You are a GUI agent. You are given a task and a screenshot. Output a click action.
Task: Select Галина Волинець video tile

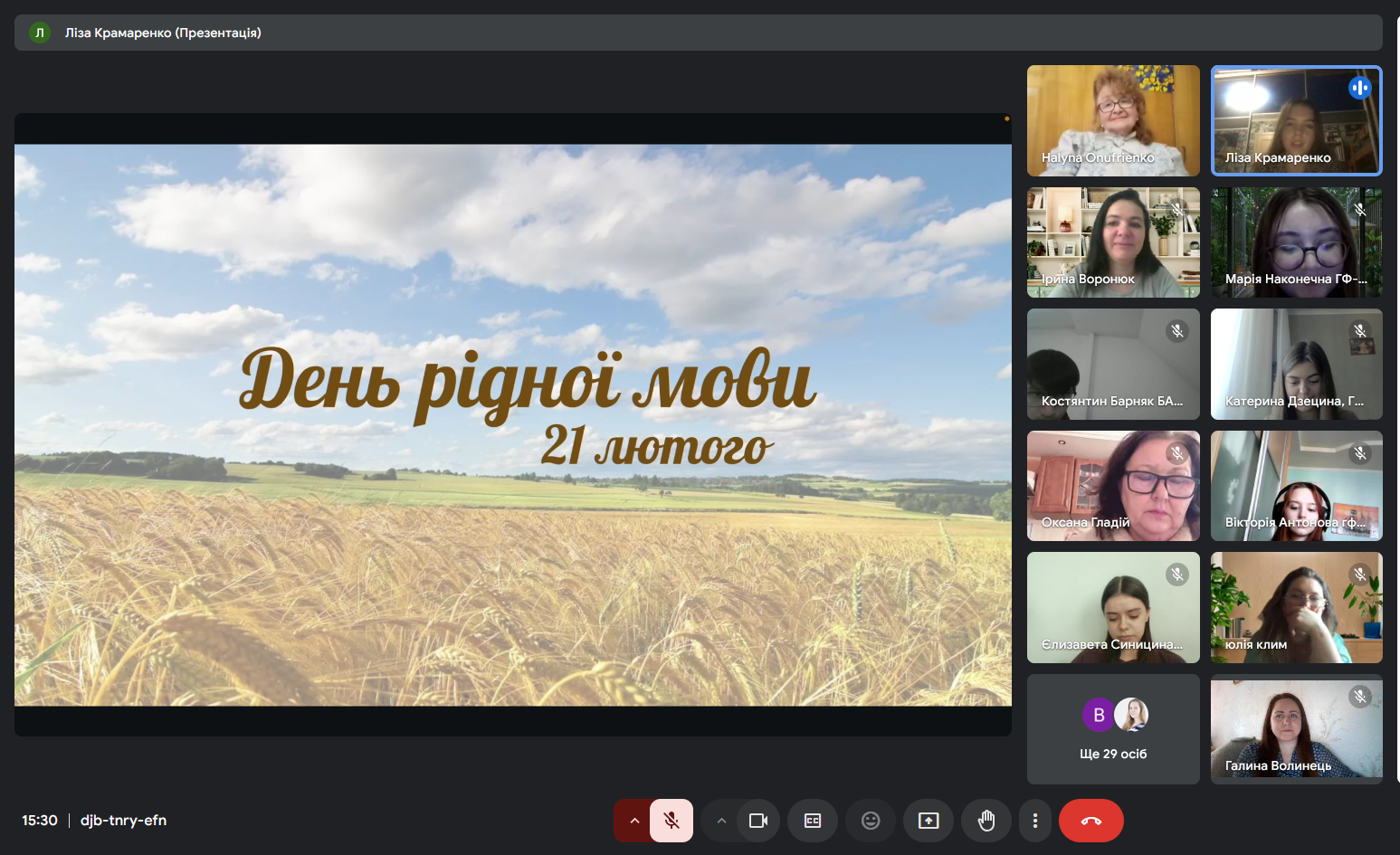click(x=1296, y=729)
